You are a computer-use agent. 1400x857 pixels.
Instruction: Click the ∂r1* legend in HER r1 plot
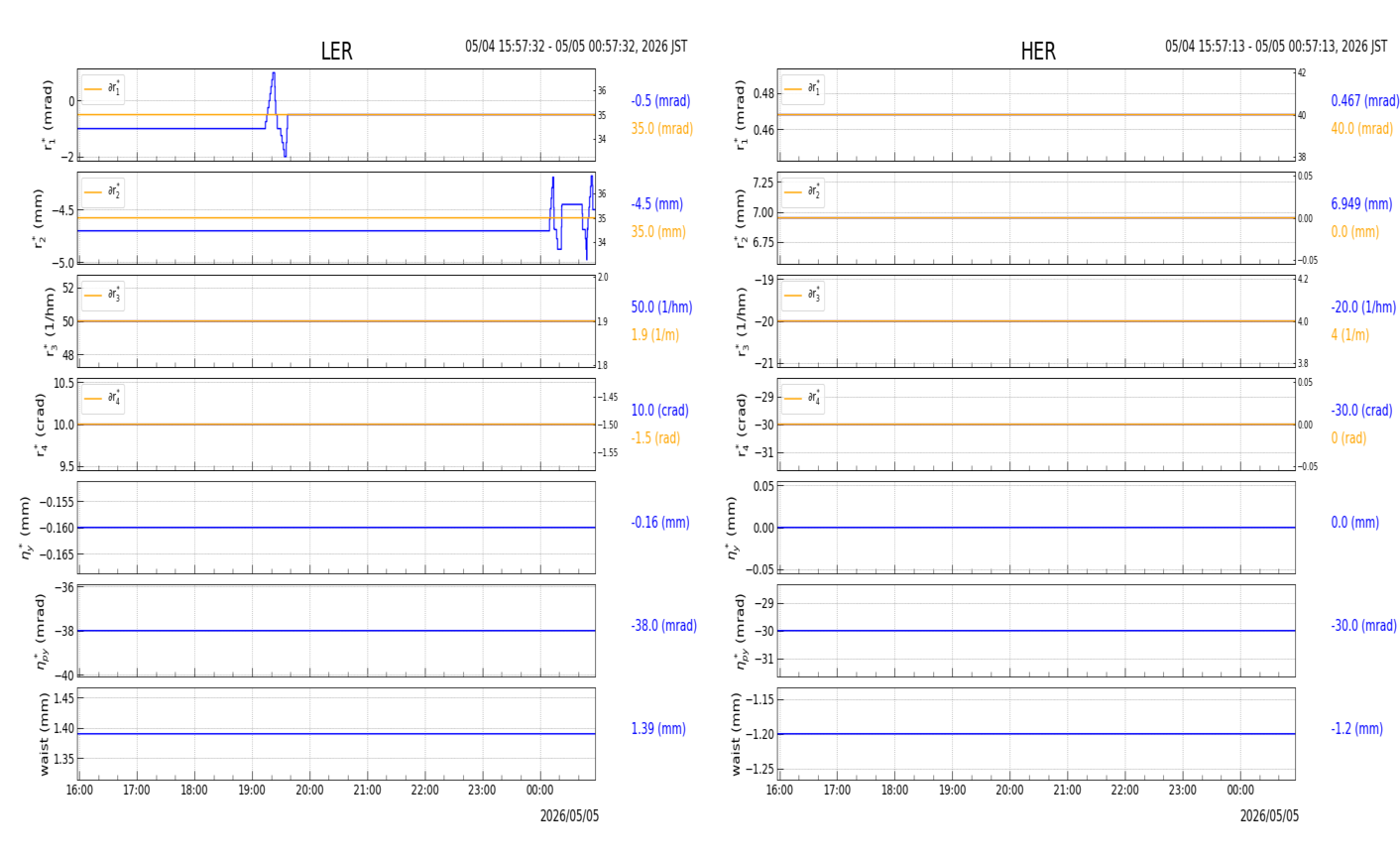click(x=802, y=89)
